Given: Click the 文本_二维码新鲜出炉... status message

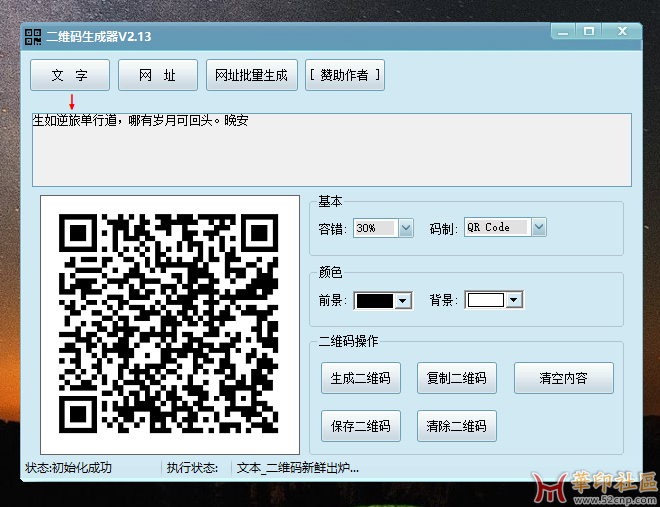Looking at the screenshot, I should tap(298, 468).
